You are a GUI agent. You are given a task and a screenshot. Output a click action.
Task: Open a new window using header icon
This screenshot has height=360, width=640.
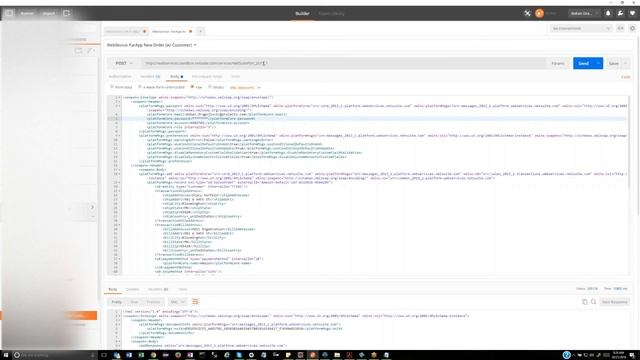[67, 13]
